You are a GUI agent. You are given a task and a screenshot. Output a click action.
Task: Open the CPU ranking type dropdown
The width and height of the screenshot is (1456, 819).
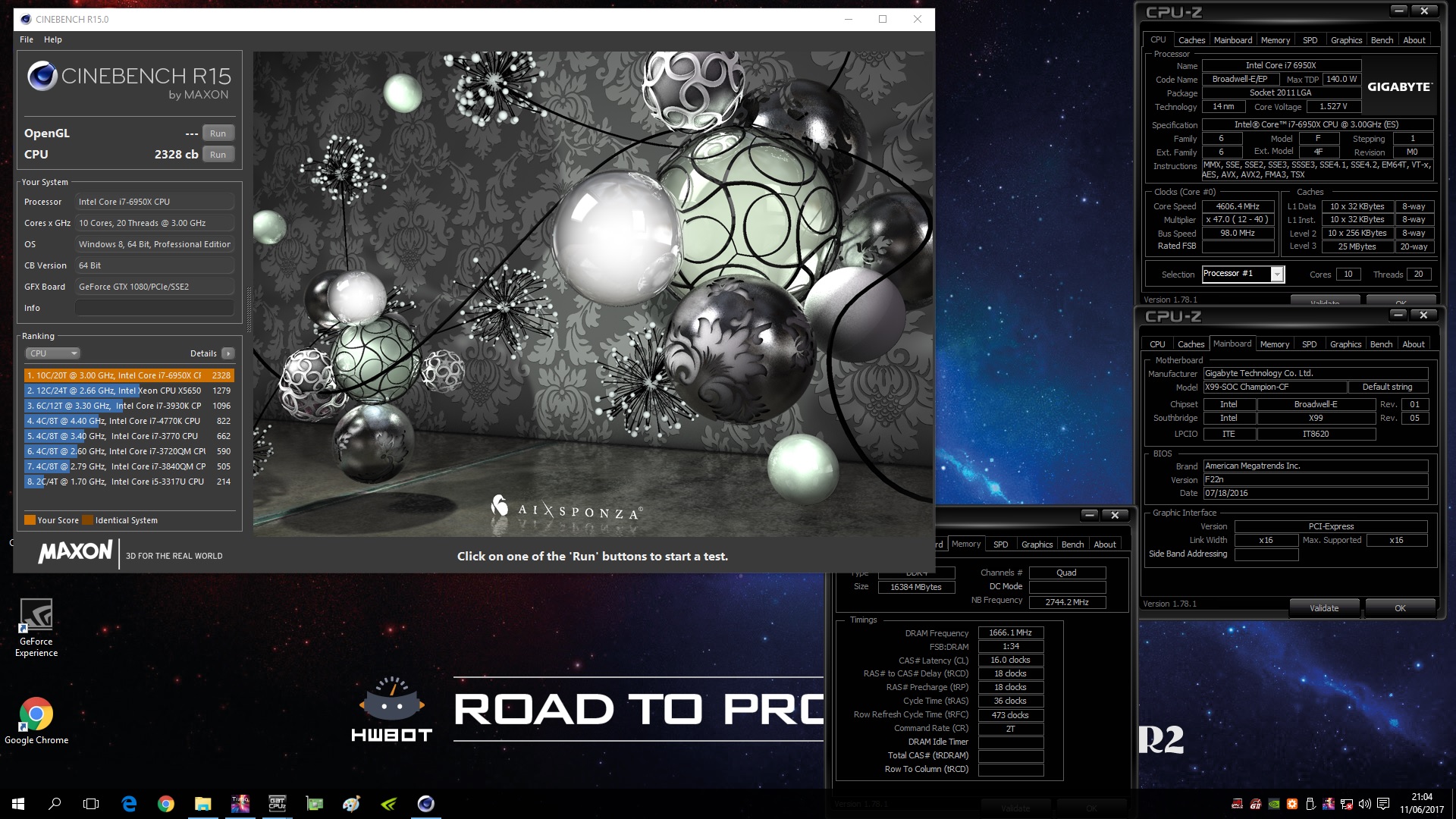coord(52,353)
